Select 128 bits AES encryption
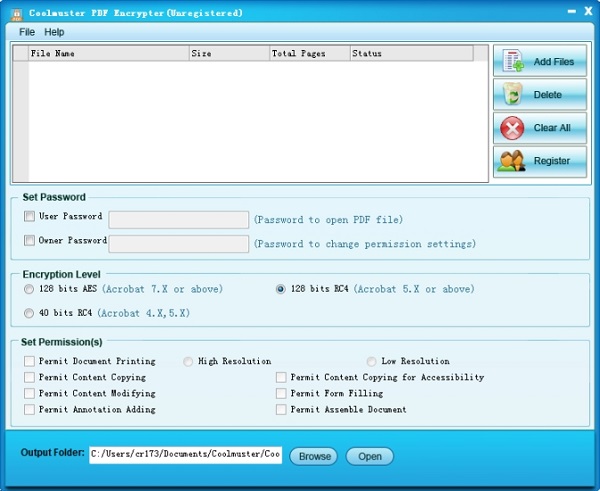The image size is (600, 491). tap(29, 289)
